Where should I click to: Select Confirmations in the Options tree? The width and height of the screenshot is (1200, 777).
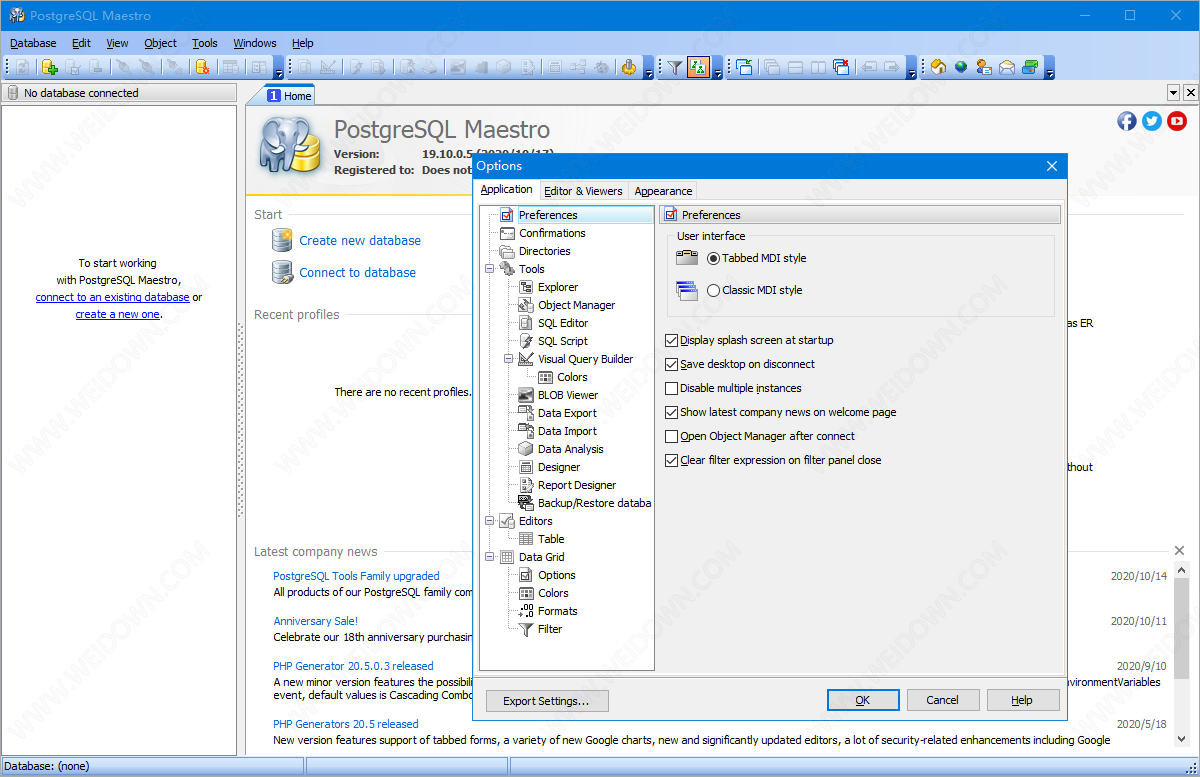(552, 233)
